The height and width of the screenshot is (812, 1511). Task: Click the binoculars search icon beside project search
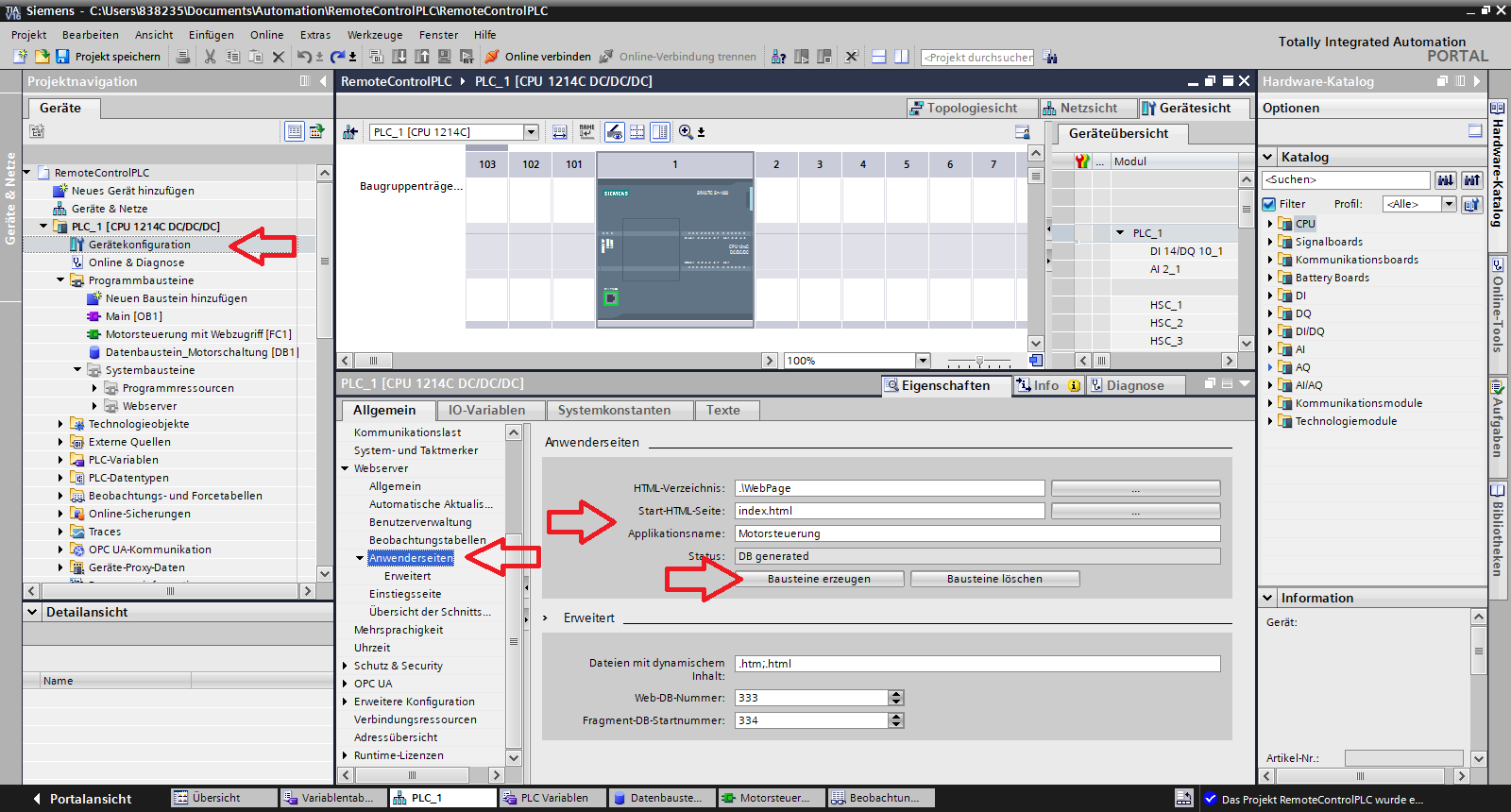(x=1050, y=58)
